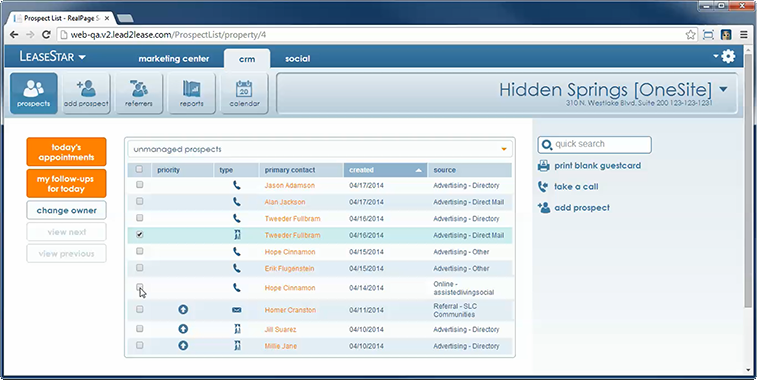
Task: Toggle the select-all checkbox in table header
Action: pos(140,169)
